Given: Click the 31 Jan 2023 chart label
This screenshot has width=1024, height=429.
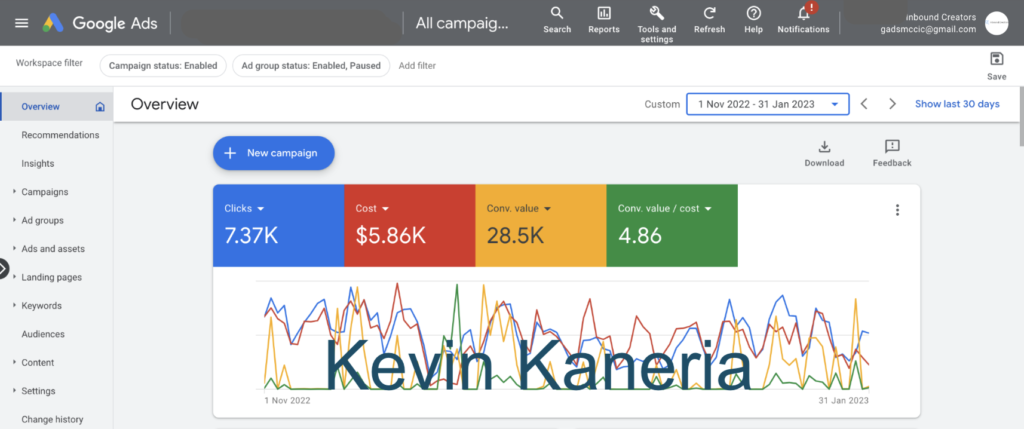Looking at the screenshot, I should [844, 400].
